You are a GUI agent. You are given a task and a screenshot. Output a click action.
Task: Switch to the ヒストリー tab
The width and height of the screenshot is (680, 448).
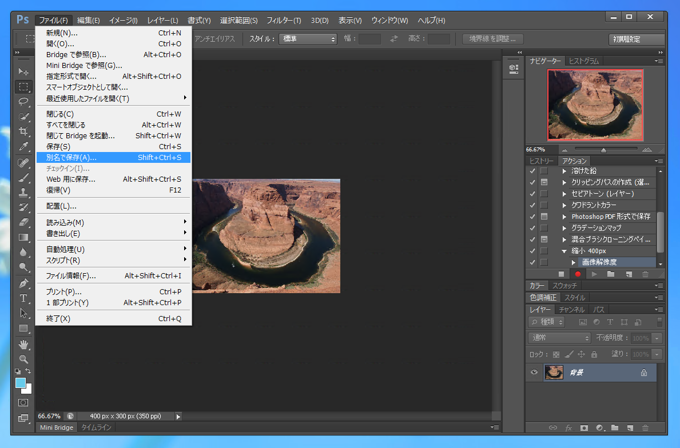point(541,161)
